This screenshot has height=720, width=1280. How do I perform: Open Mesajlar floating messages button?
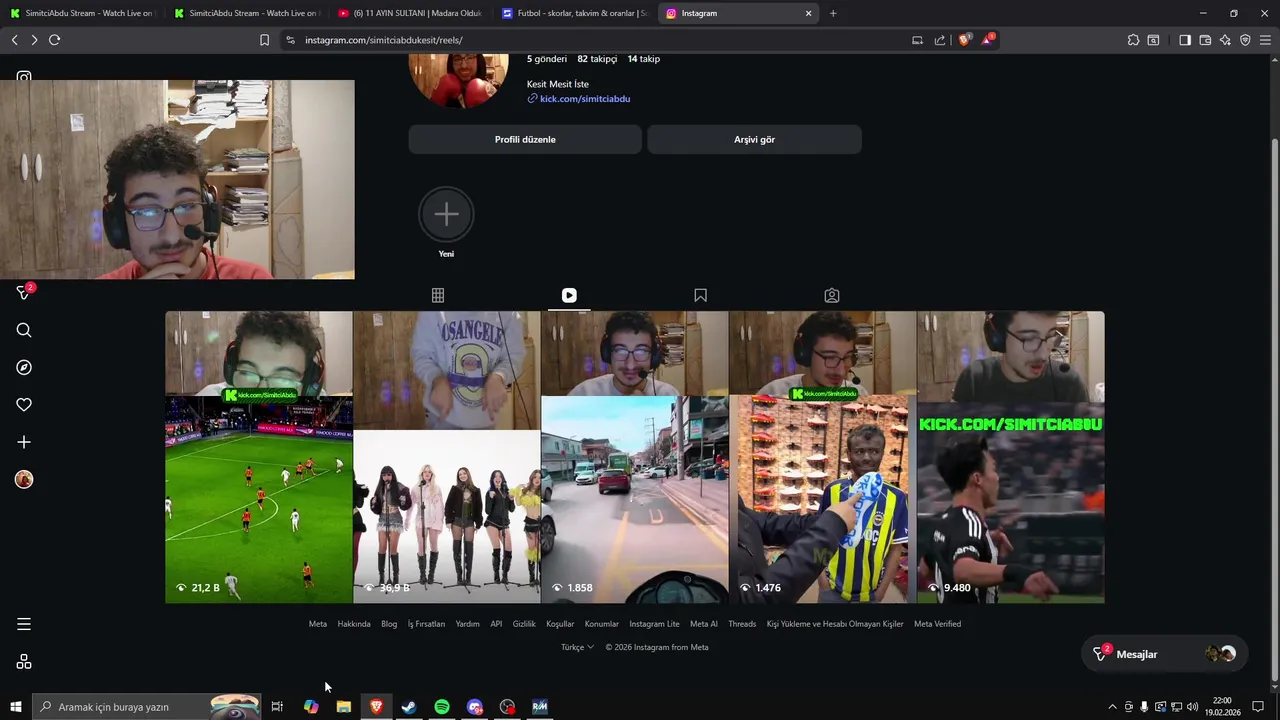(x=1165, y=654)
